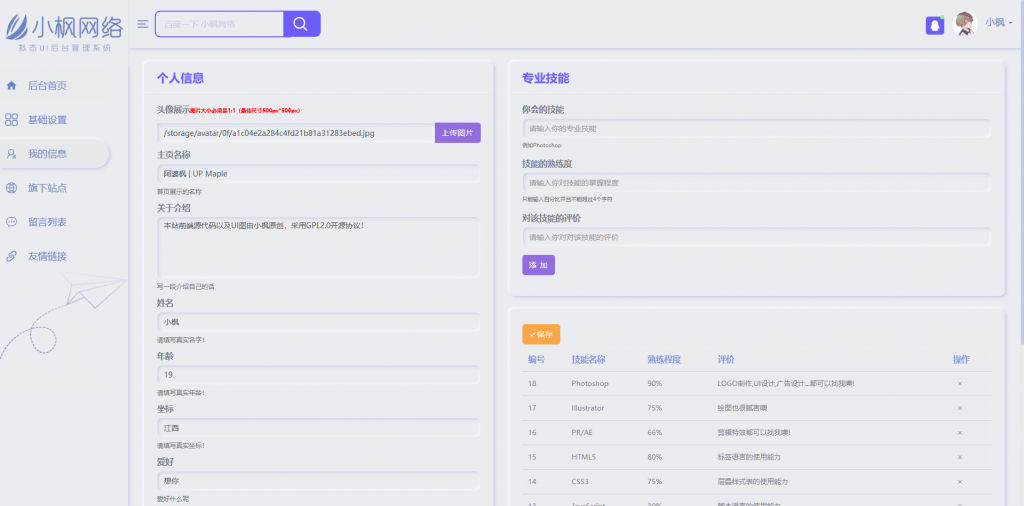Image resolution: width=1024 pixels, height=506 pixels.
Task: Click the user icon beside 我的信息
Action: tap(11, 154)
